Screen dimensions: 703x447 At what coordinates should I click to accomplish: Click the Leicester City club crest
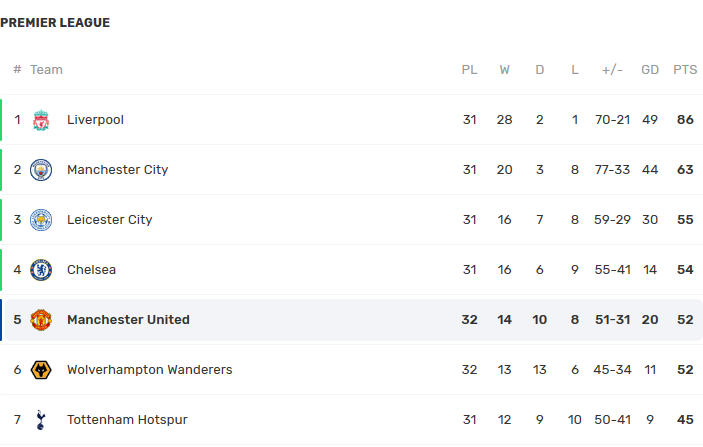tap(41, 220)
